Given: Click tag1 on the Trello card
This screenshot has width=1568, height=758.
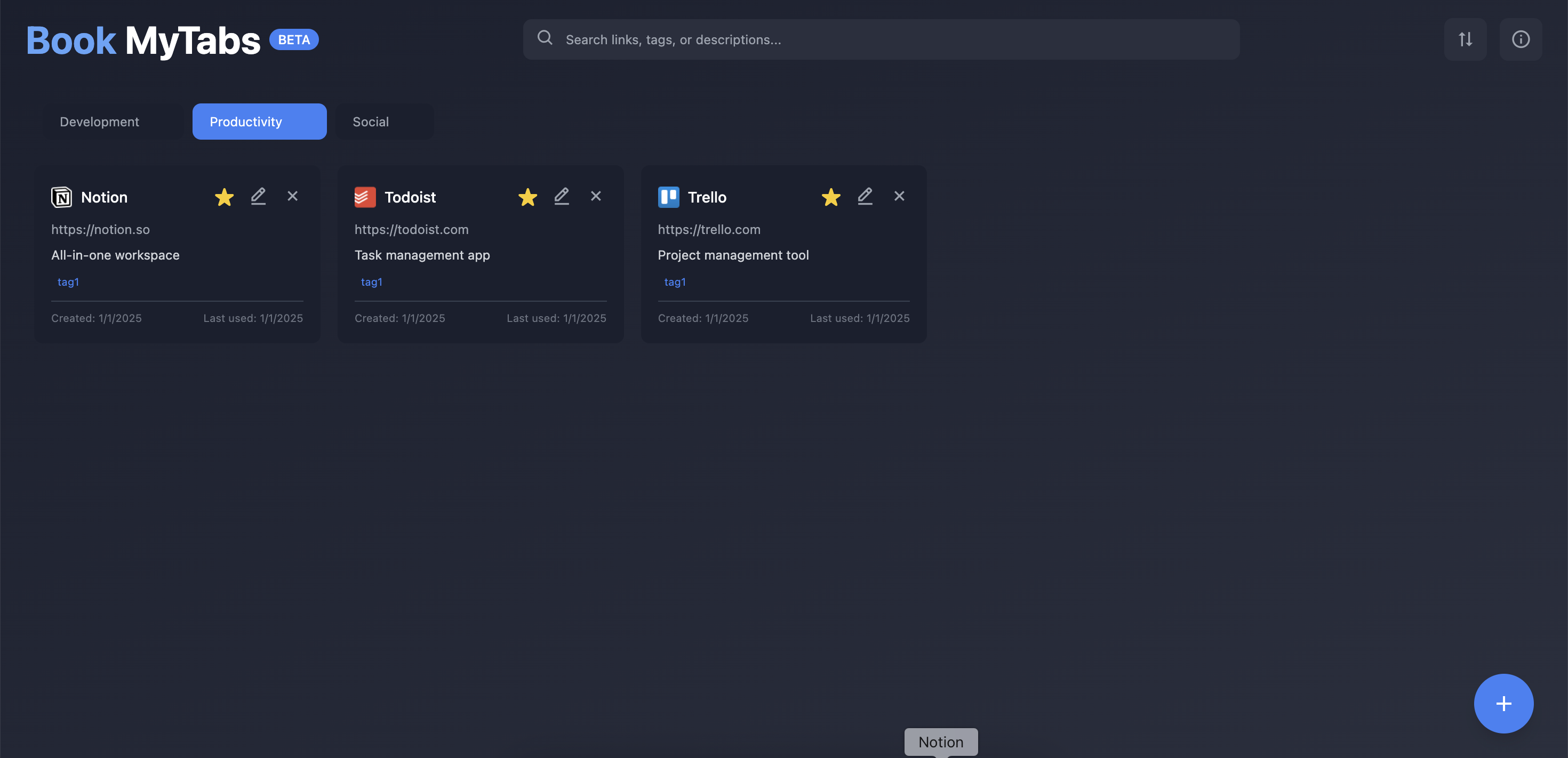Looking at the screenshot, I should click(675, 281).
